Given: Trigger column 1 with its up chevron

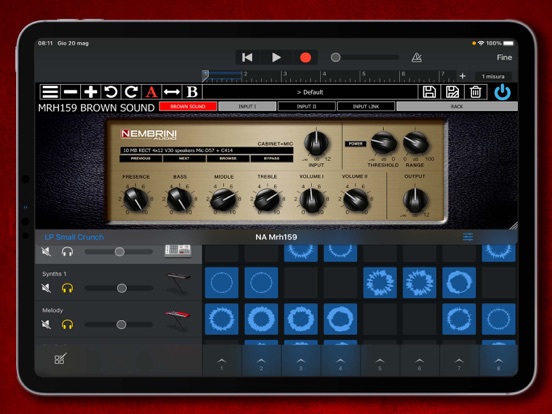Looking at the screenshot, I should tap(221, 361).
